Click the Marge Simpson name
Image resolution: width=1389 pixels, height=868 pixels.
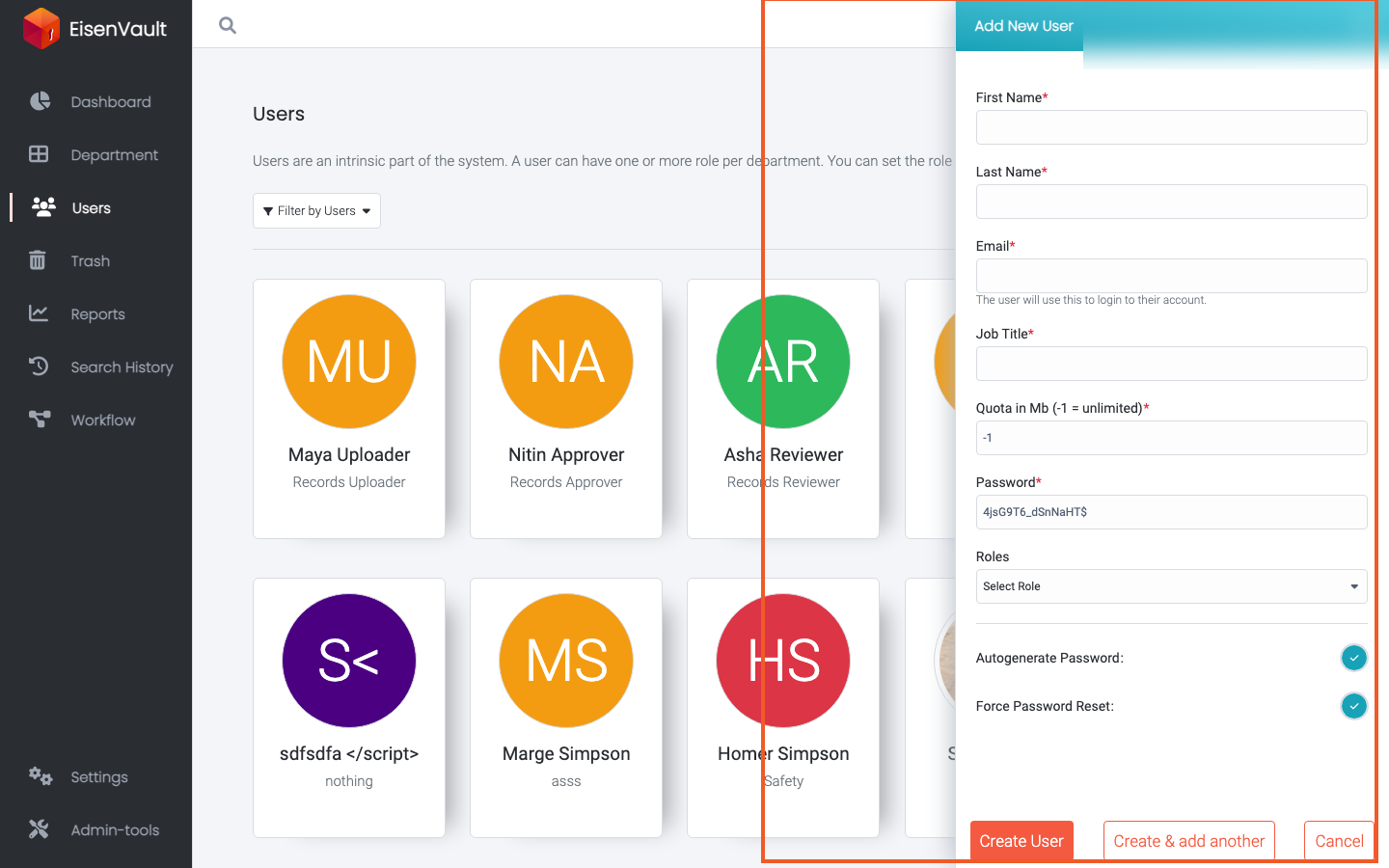[x=566, y=754]
